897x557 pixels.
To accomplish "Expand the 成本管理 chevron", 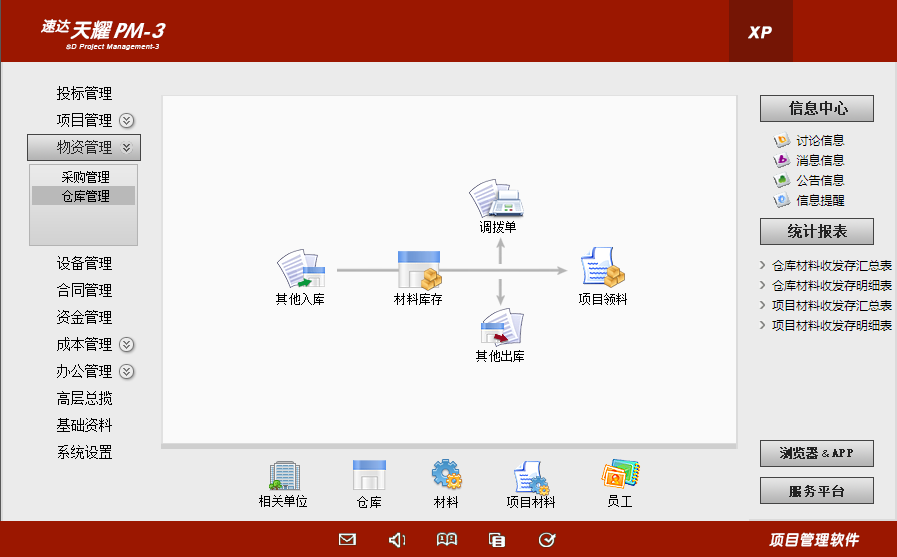I will coord(127,345).
